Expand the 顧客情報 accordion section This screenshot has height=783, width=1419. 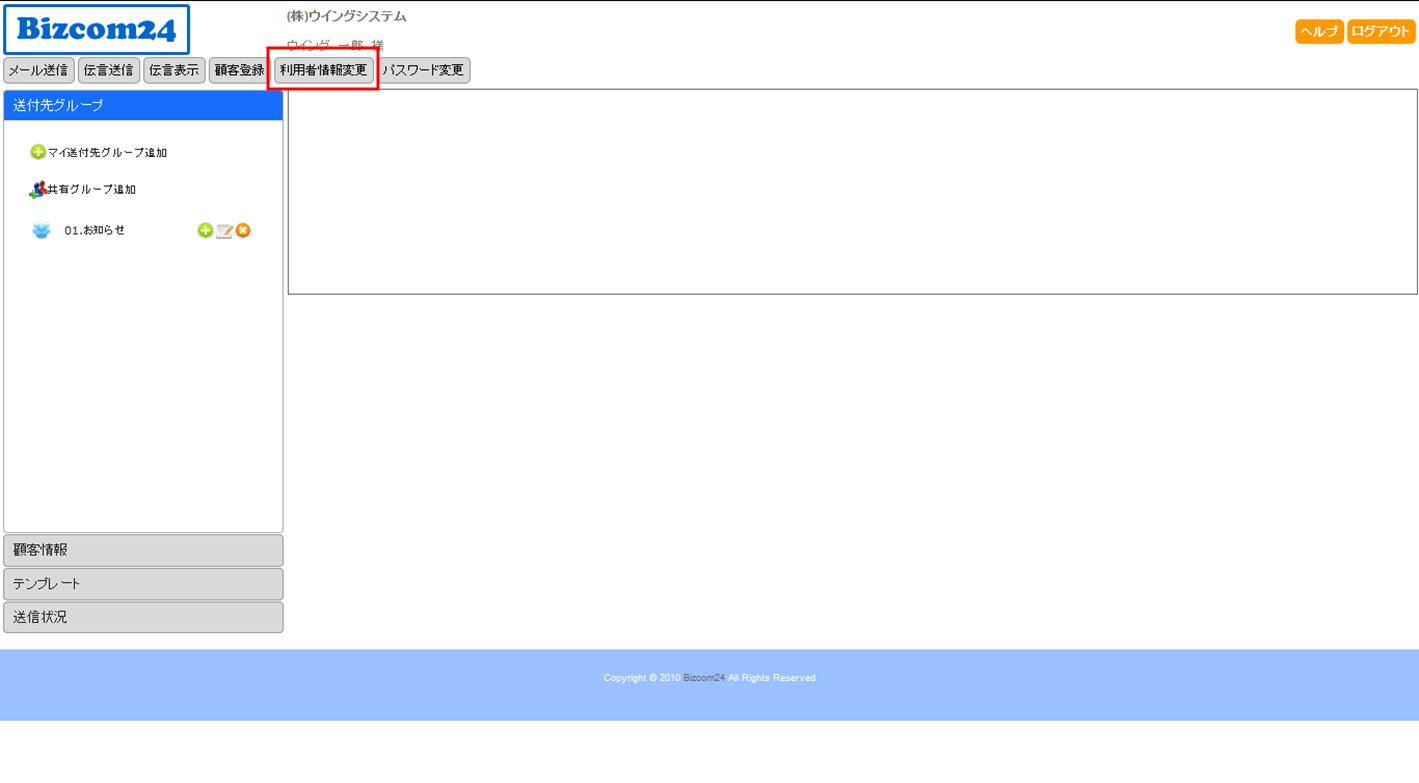coord(143,550)
